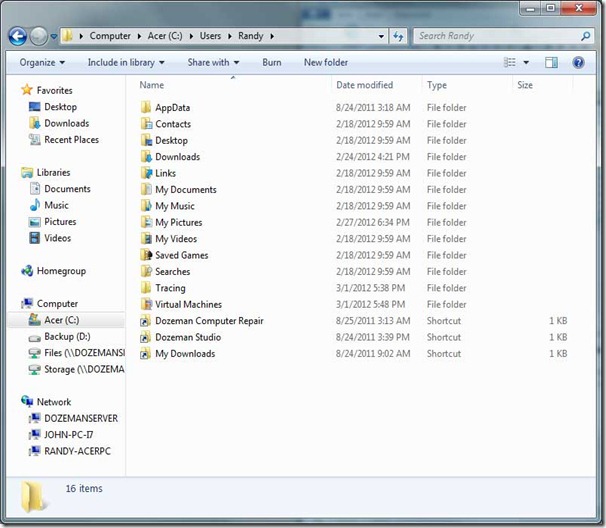The height and width of the screenshot is (528, 606).
Task: Select the Saved Games folder
Action: pos(182,255)
